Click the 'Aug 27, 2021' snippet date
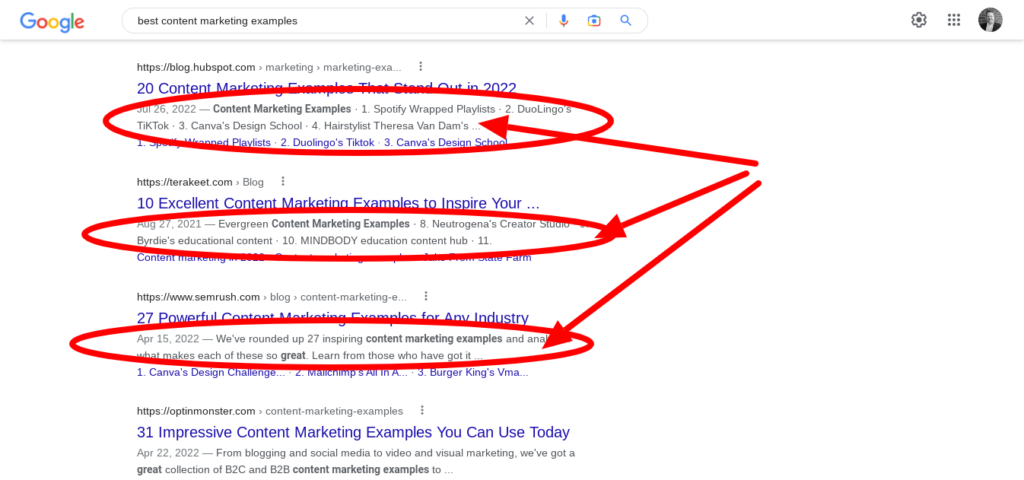1024x480 pixels. click(x=169, y=224)
